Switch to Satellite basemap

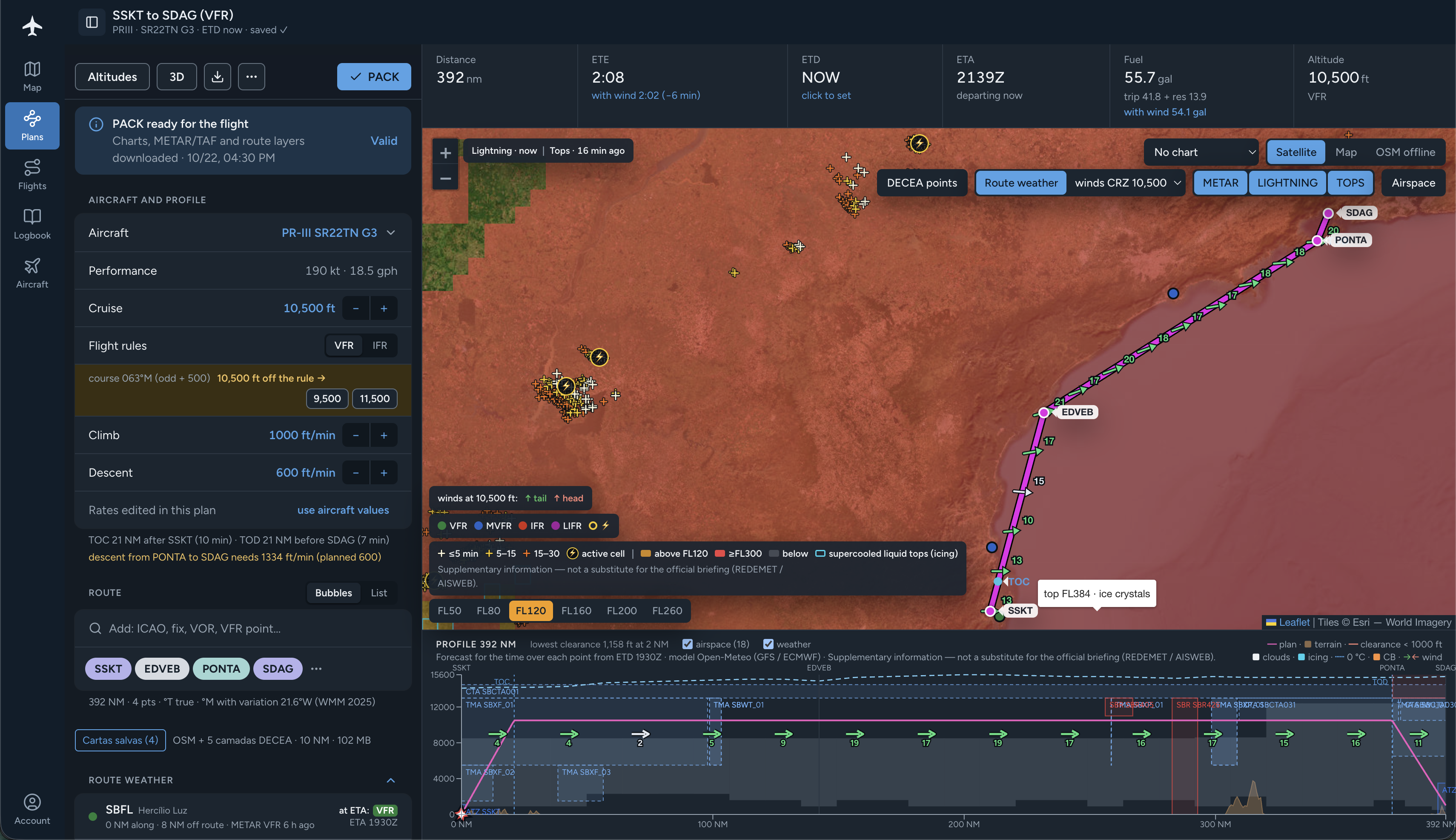click(1295, 152)
